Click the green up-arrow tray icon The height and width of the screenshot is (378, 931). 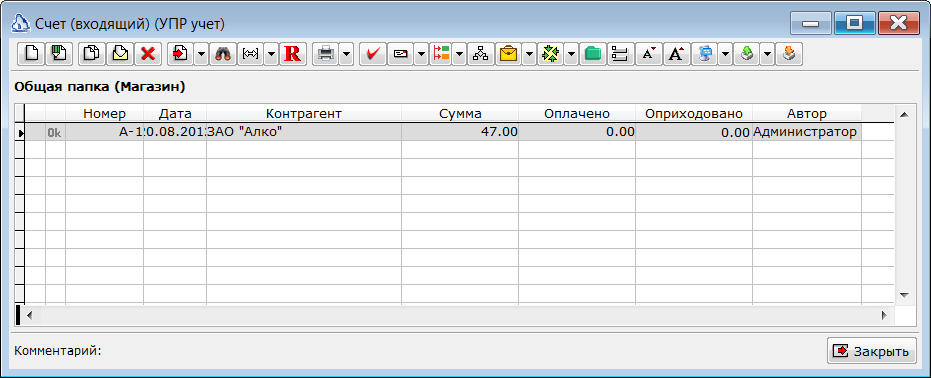tap(747, 54)
